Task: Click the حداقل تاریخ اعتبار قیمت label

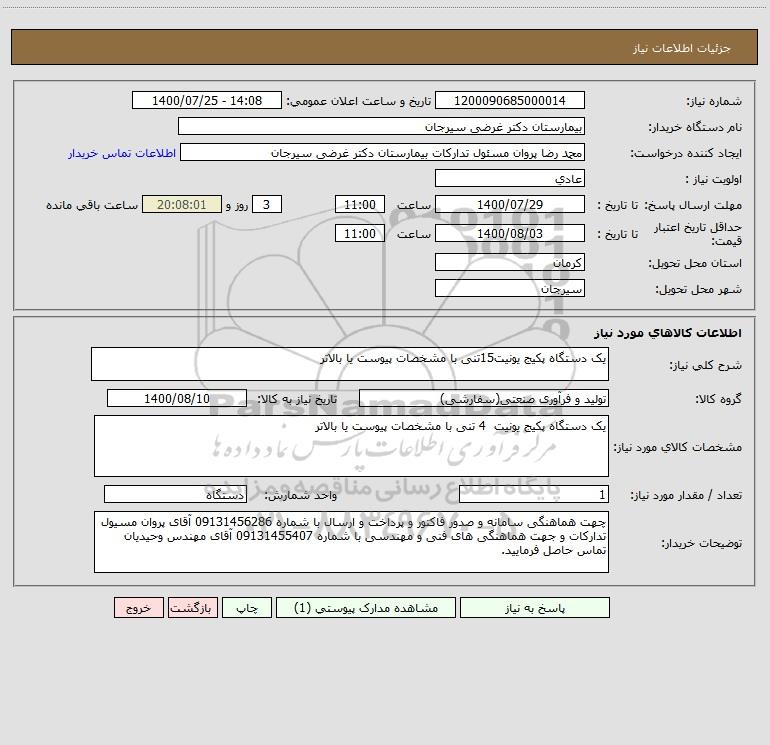Action: [x=698, y=234]
